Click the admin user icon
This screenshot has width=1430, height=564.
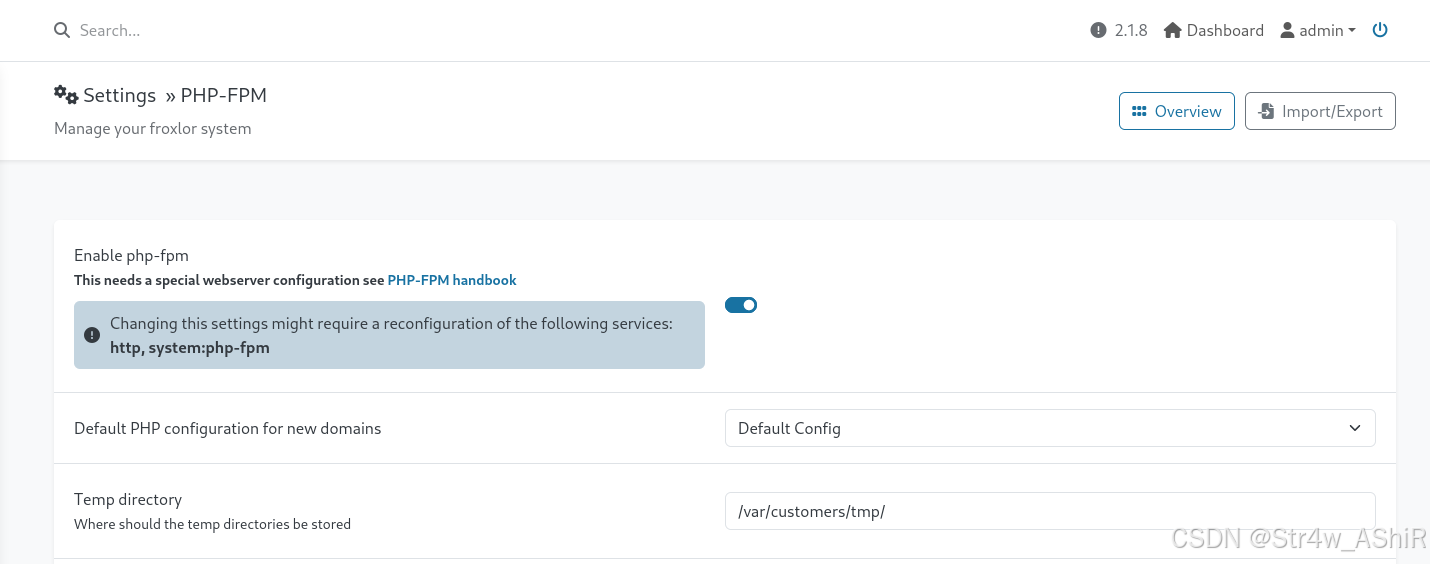click(1286, 31)
